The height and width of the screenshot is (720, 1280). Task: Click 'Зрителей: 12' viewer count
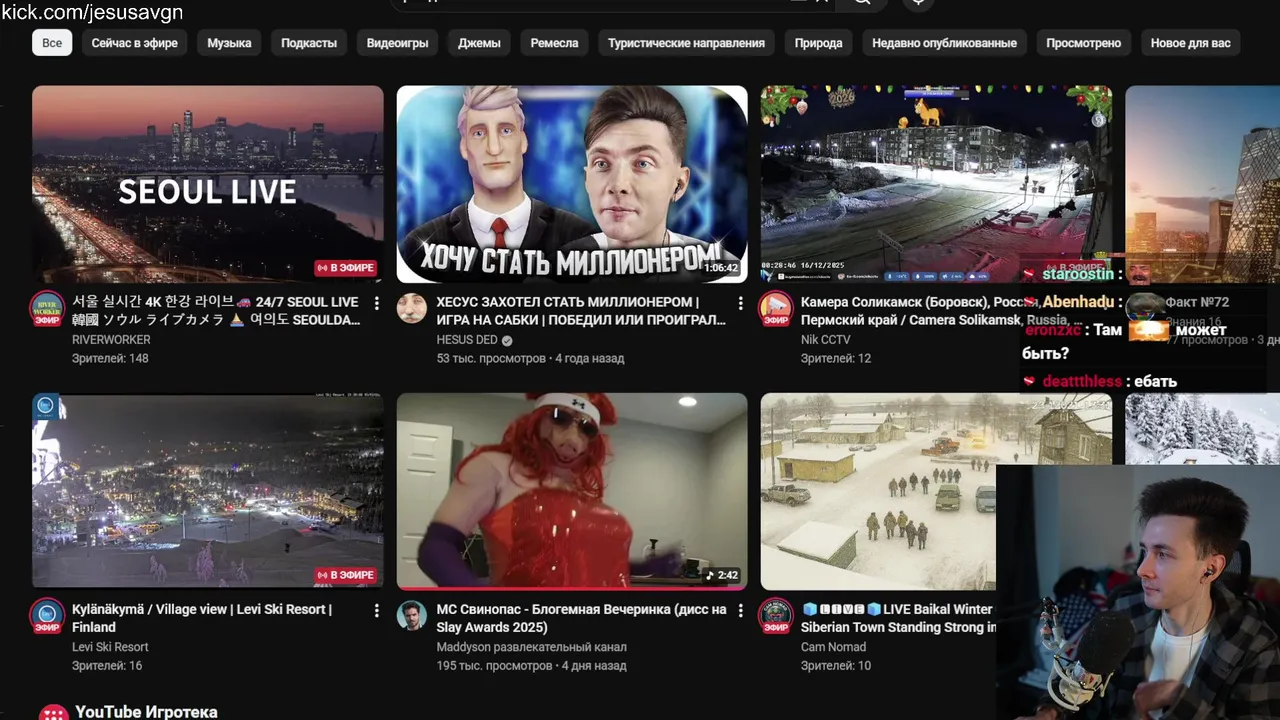click(x=836, y=358)
